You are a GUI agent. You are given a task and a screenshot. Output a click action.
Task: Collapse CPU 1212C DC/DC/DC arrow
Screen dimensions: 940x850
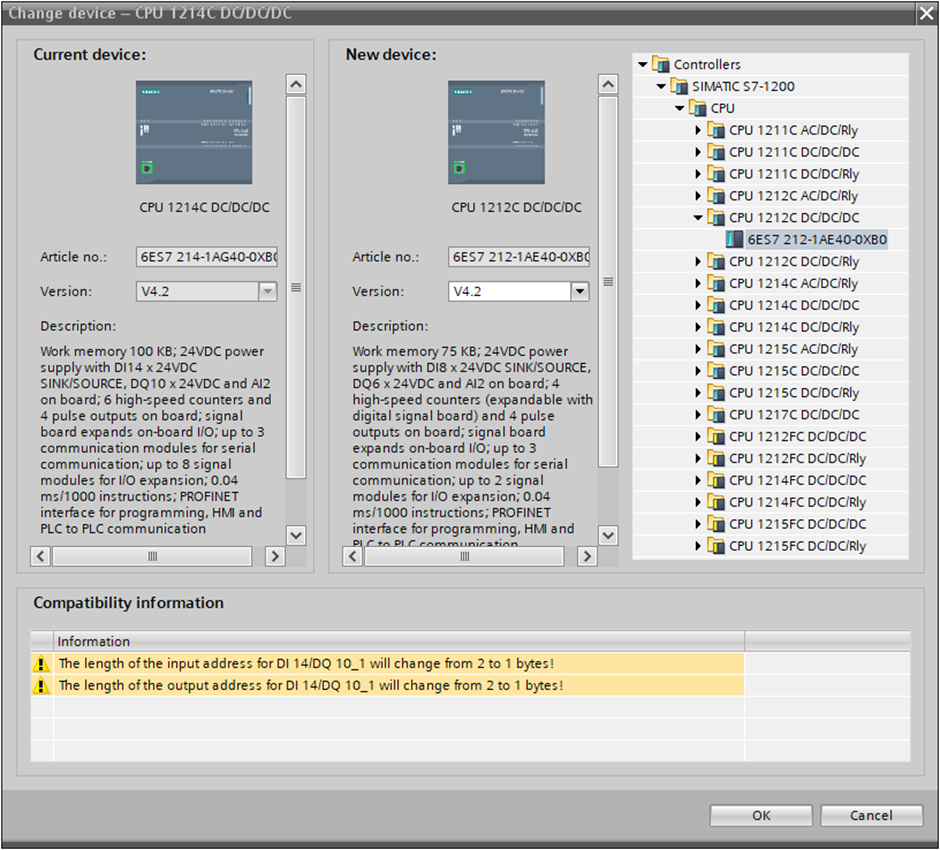[x=698, y=218]
